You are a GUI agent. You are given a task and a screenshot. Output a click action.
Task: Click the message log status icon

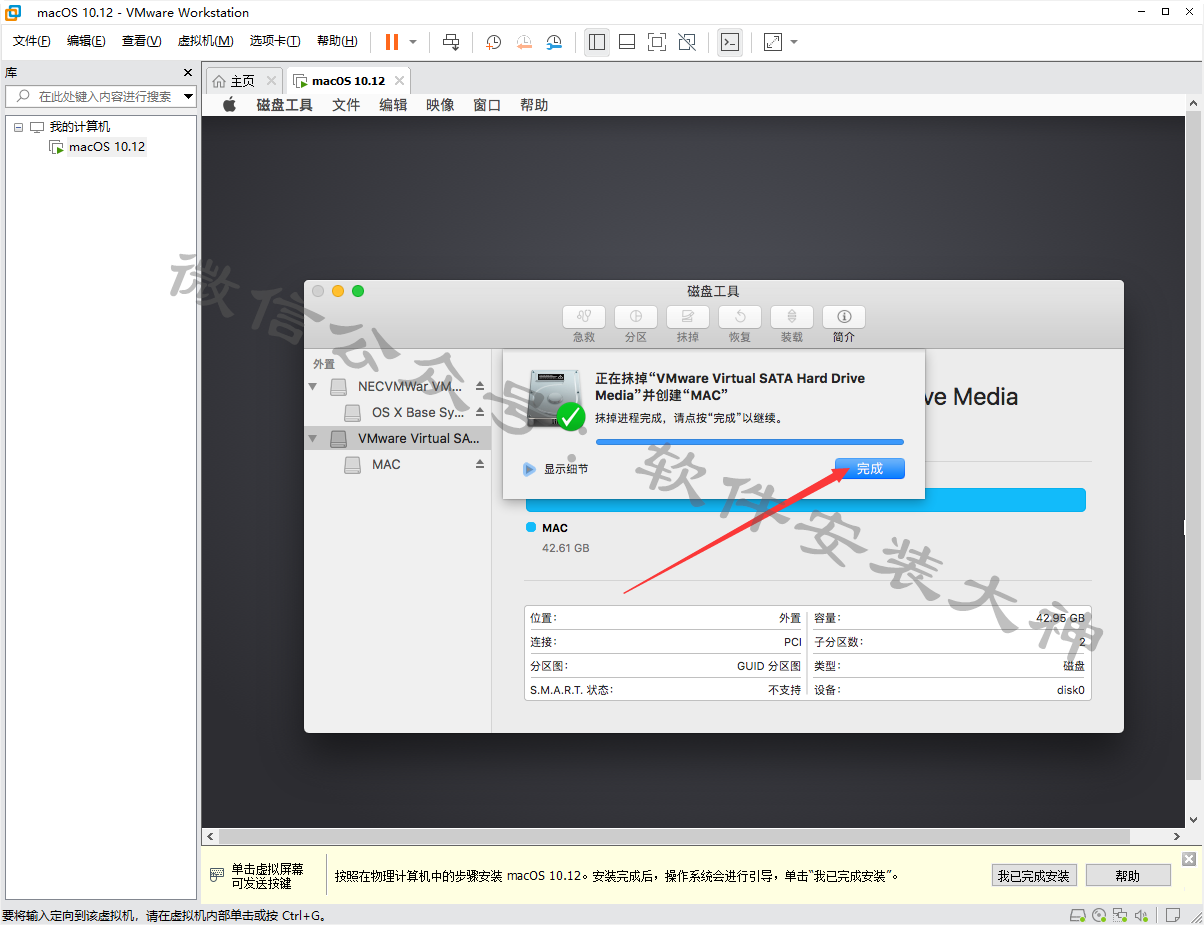[1172, 915]
